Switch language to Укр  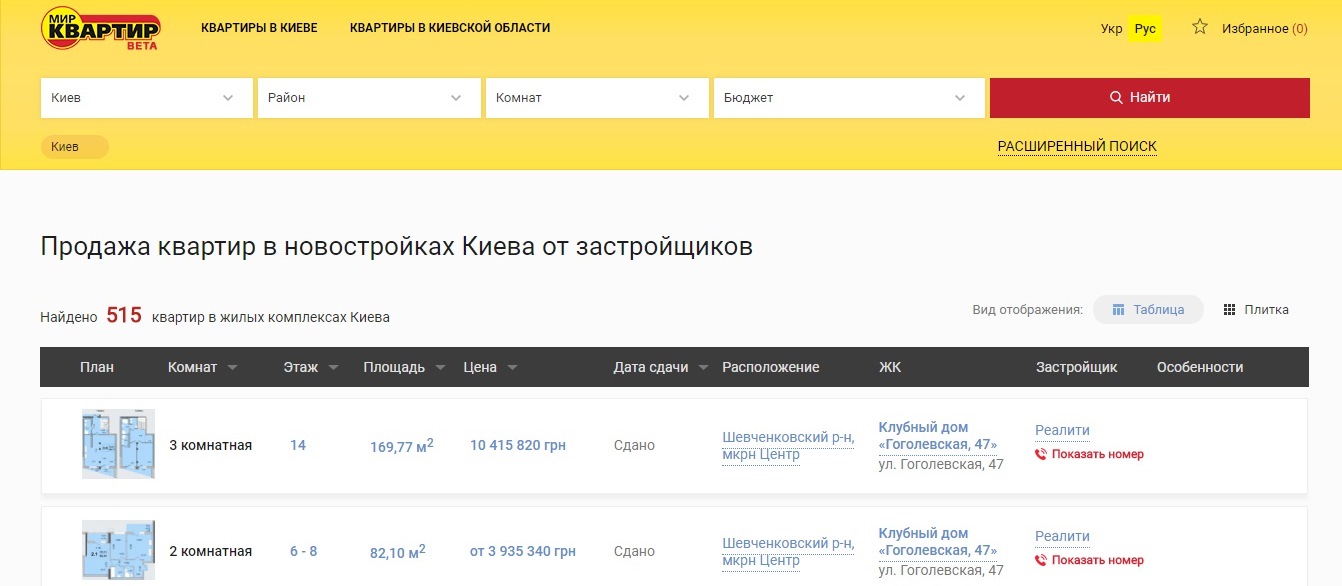(1111, 29)
